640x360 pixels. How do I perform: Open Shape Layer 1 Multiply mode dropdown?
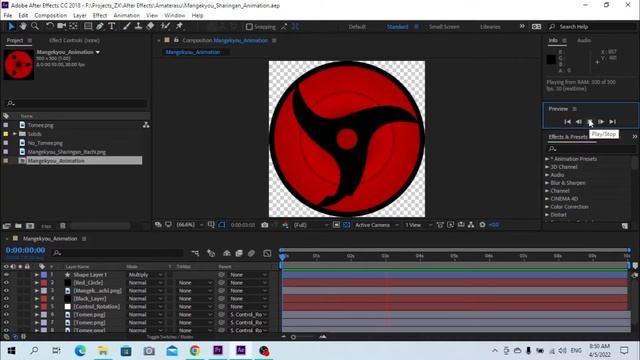[x=145, y=275]
